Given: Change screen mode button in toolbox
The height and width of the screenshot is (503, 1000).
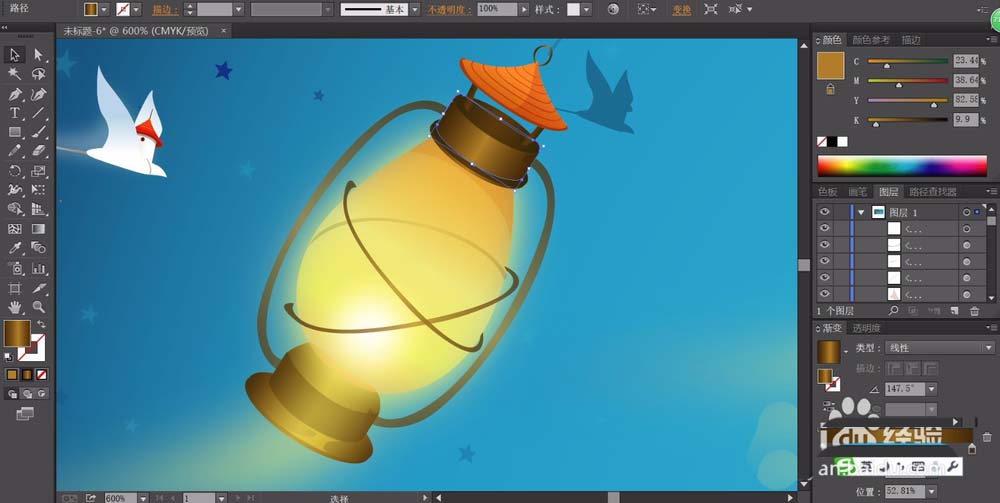Looking at the screenshot, I should click(x=25, y=414).
